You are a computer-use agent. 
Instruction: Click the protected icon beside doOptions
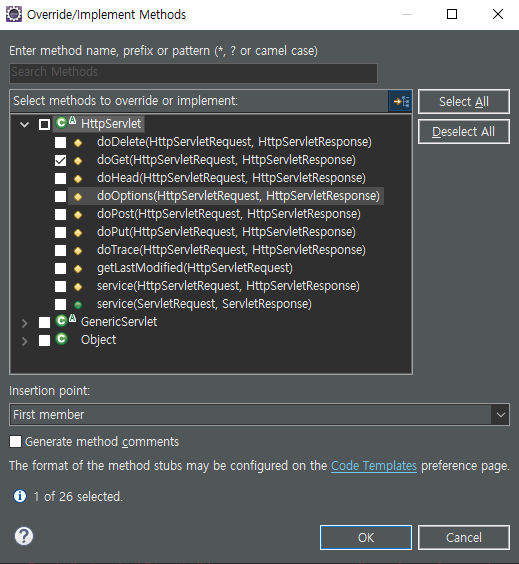[78, 197]
